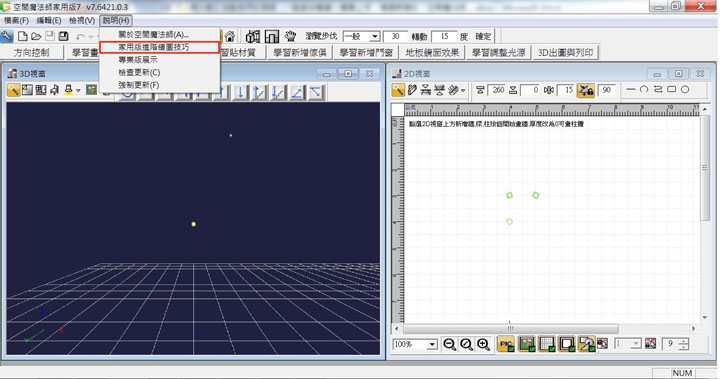Screen dimensions: 720x379
Task: Expand the lamp icon dropdown arrow in 3D view
Action: click(x=78, y=90)
